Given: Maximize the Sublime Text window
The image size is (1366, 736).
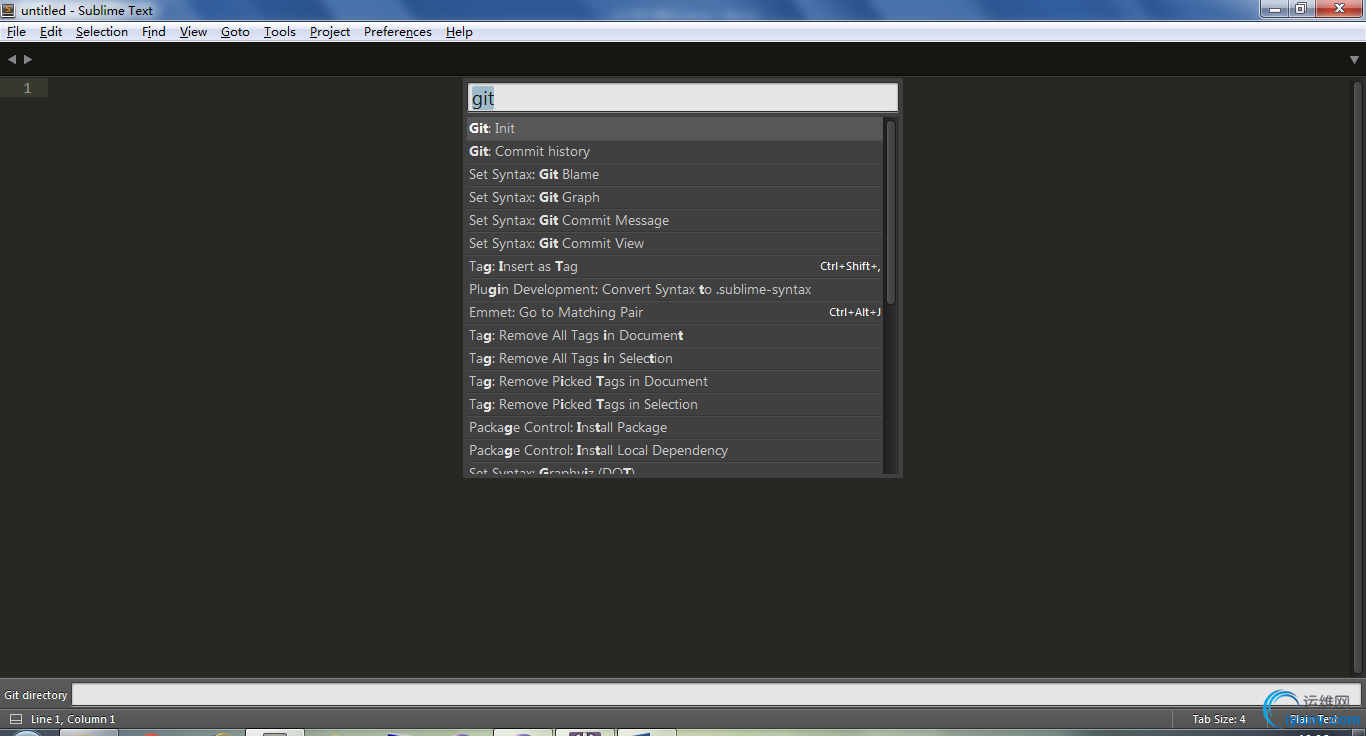Looking at the screenshot, I should coord(1300,8).
